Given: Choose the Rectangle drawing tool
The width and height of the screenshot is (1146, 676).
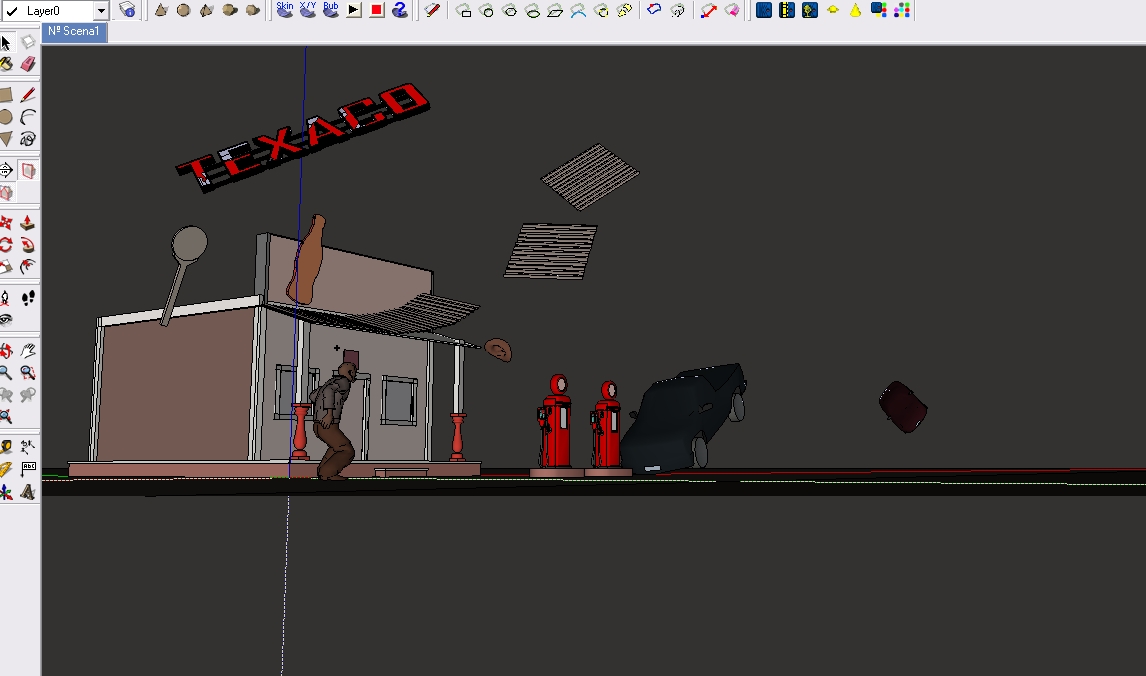Looking at the screenshot, I should point(6,95).
